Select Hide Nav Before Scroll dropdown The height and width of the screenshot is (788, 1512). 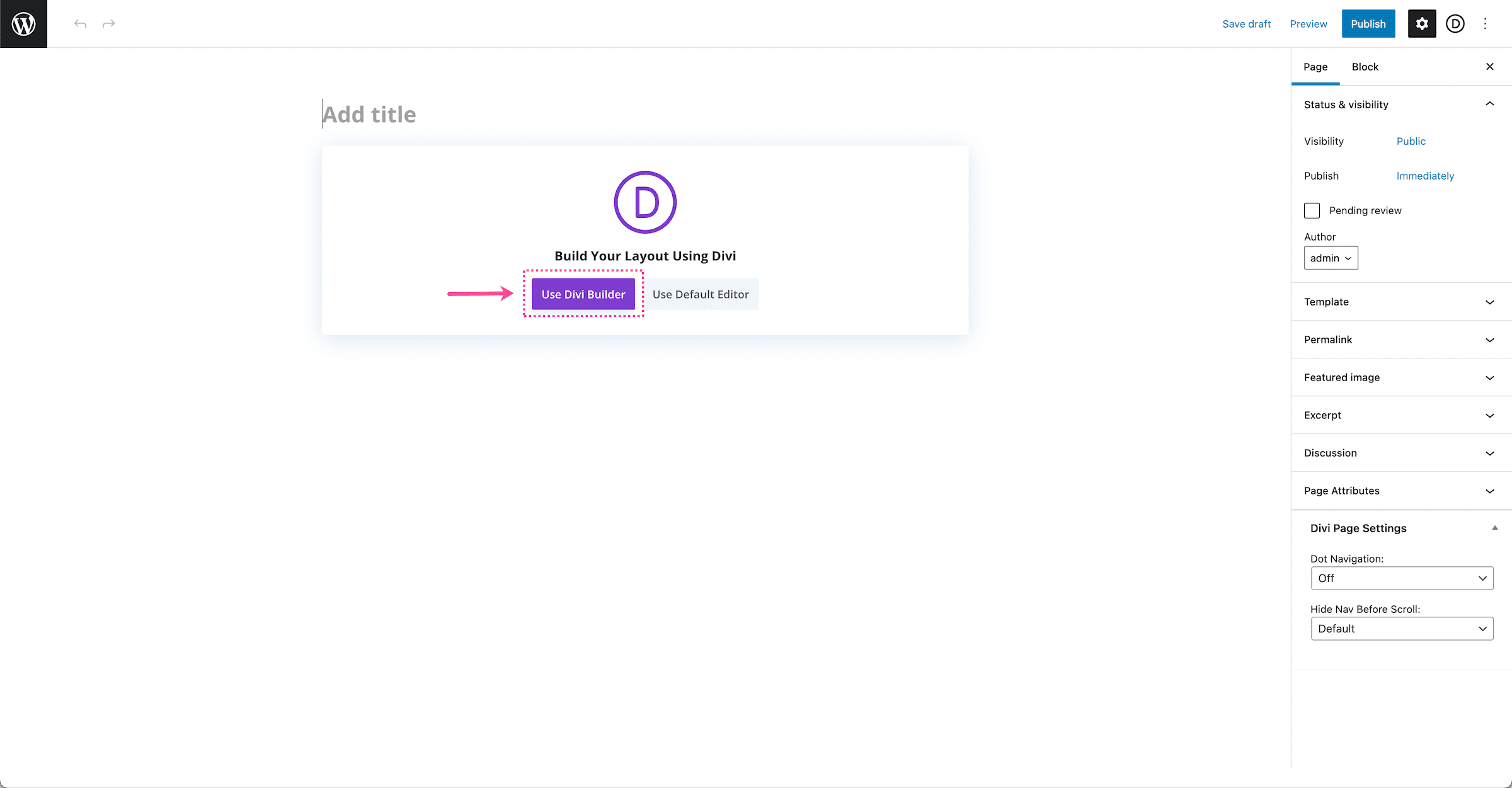(x=1403, y=628)
